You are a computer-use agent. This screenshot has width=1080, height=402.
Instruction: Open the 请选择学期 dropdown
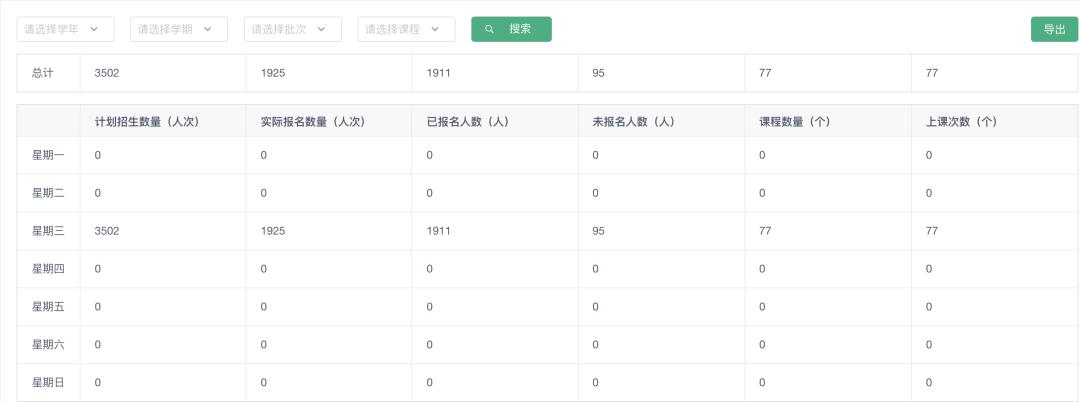coord(179,30)
